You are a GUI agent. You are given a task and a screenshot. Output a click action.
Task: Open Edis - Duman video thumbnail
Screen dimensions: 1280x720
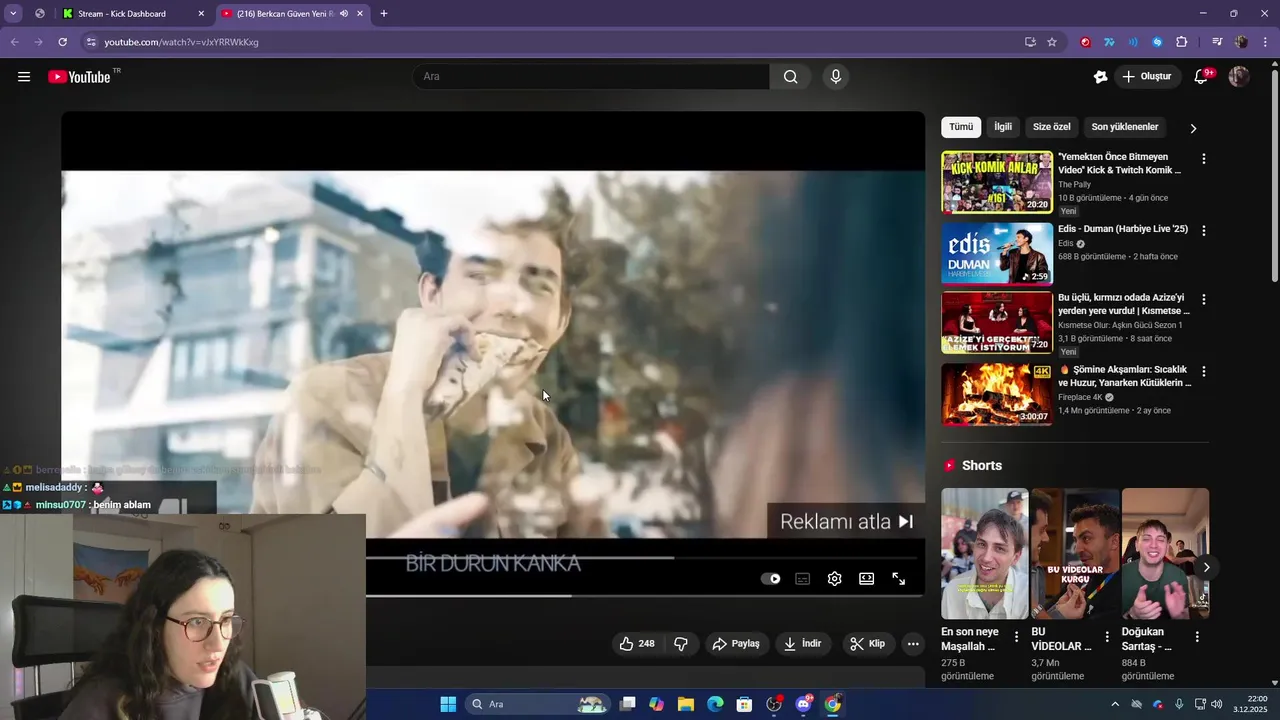pos(997,254)
